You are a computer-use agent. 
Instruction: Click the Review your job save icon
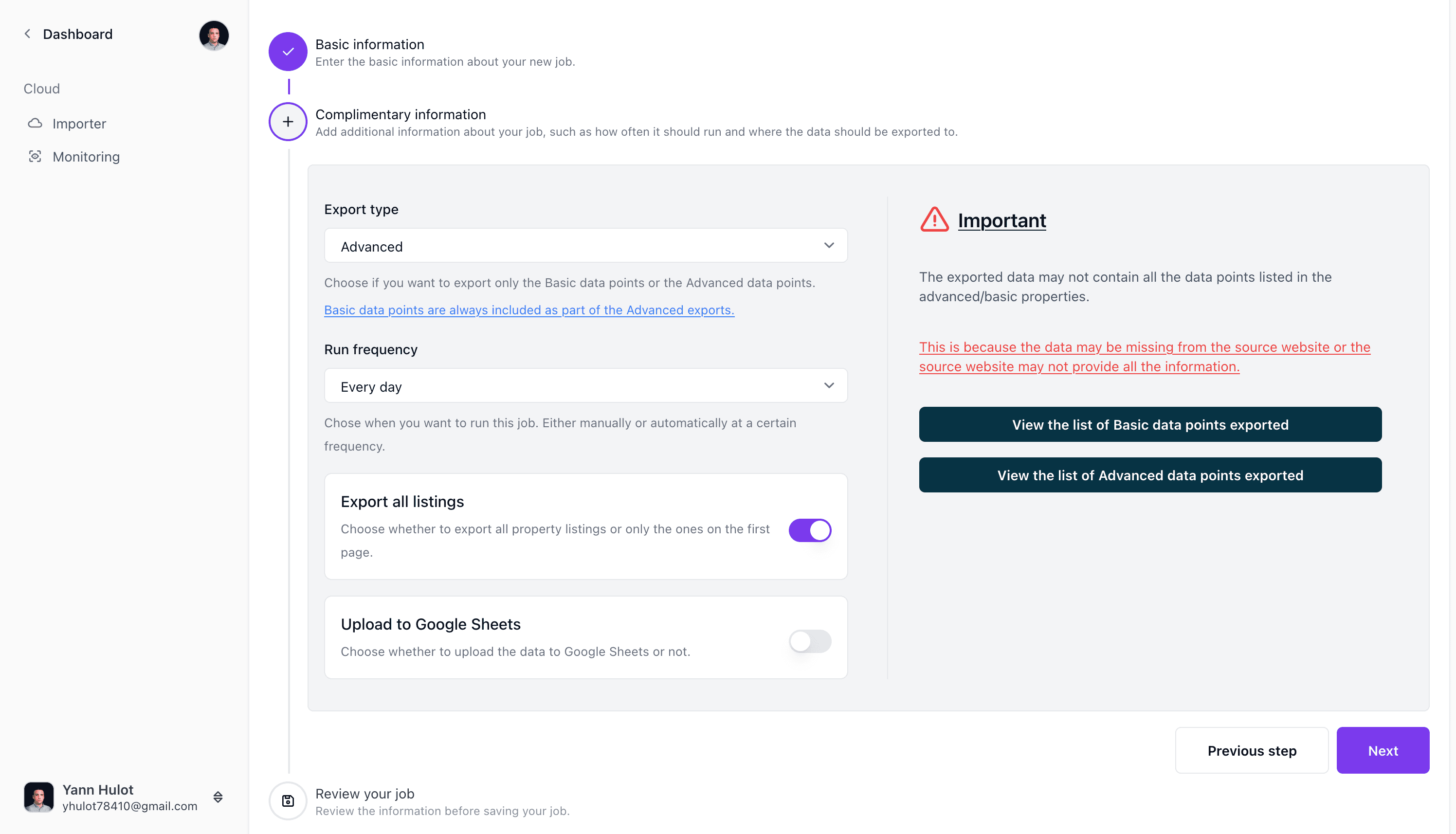click(x=288, y=801)
